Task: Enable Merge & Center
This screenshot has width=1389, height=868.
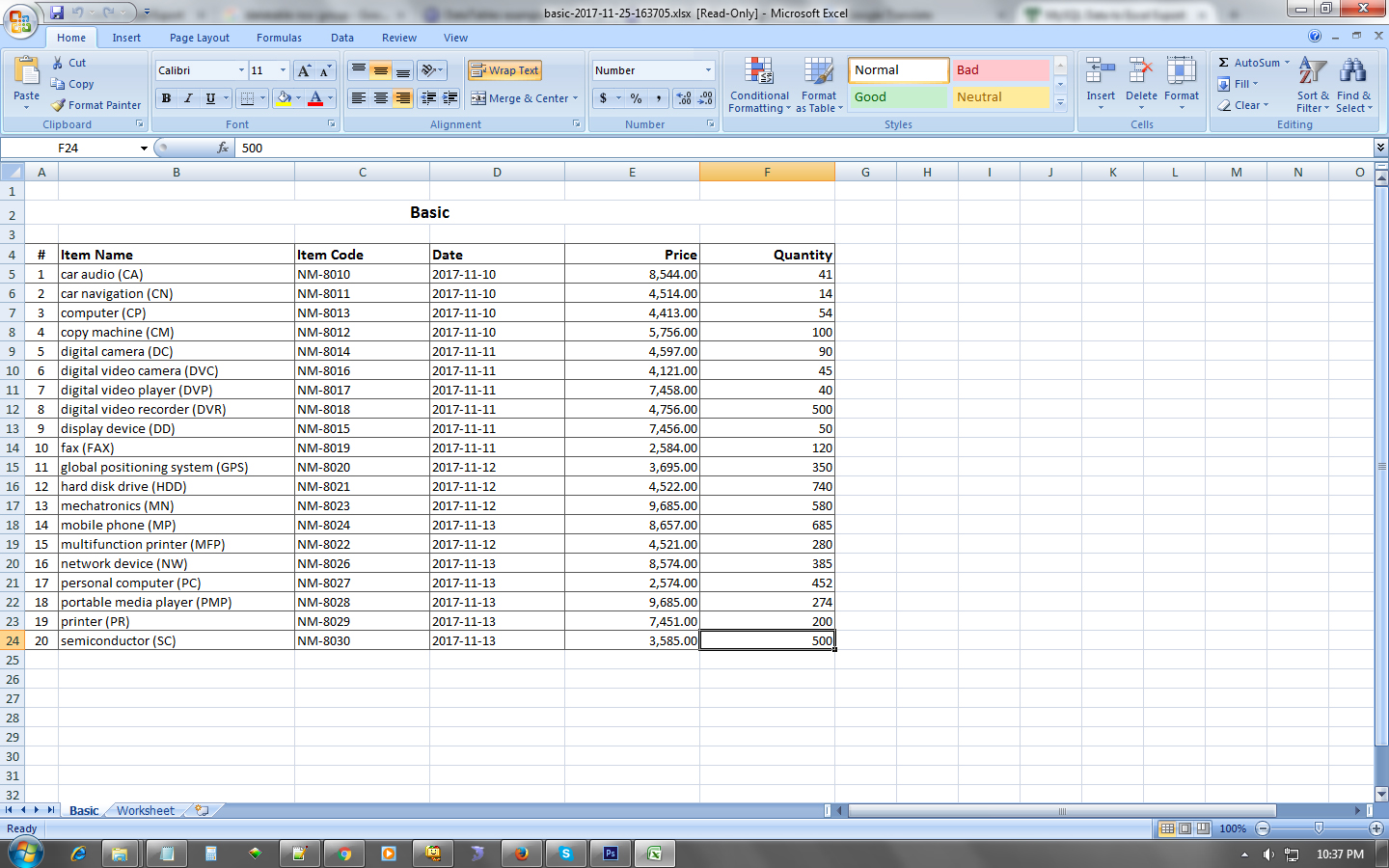Action: pos(521,99)
